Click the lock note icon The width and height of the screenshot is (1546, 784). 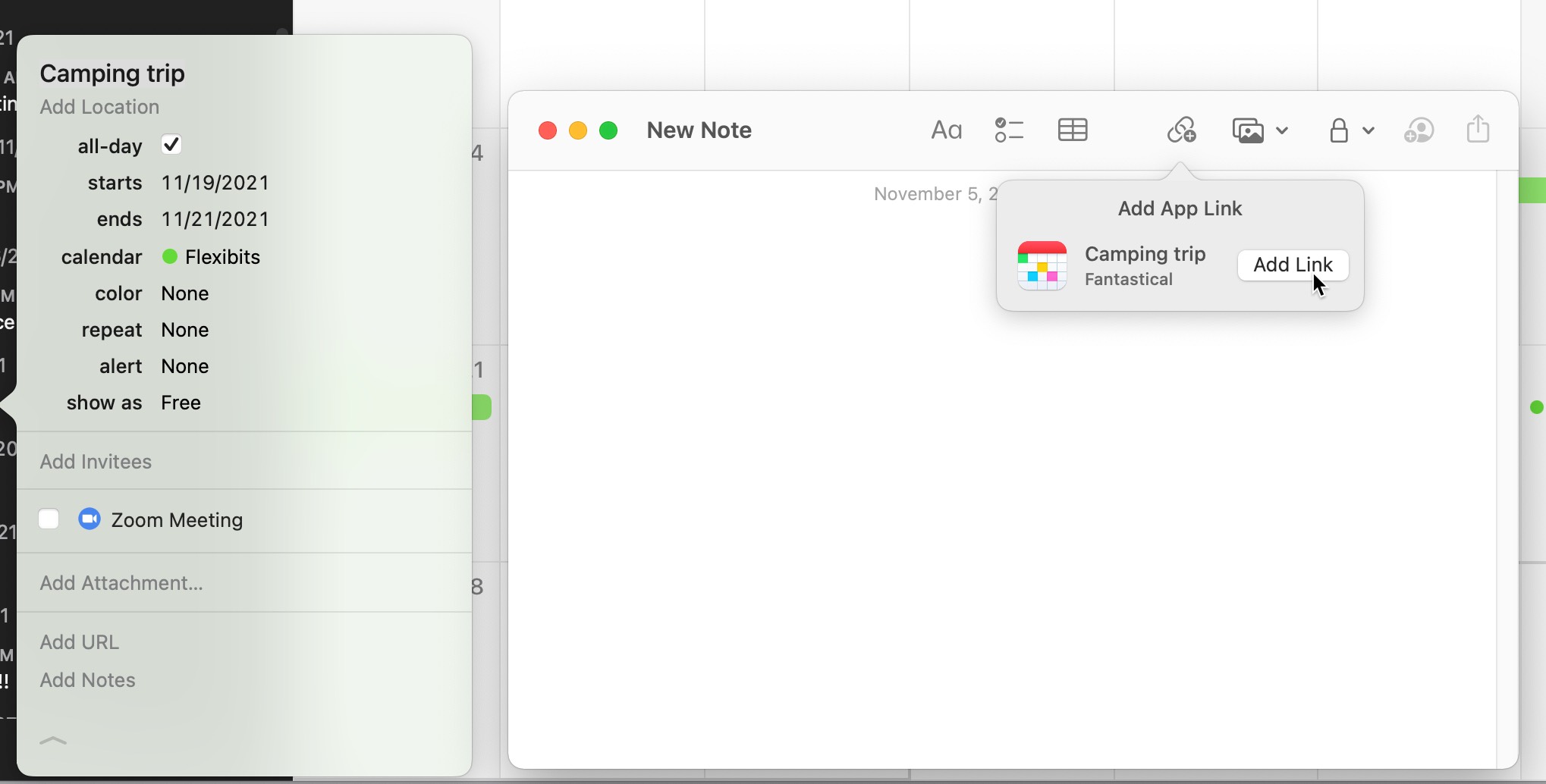[1339, 130]
